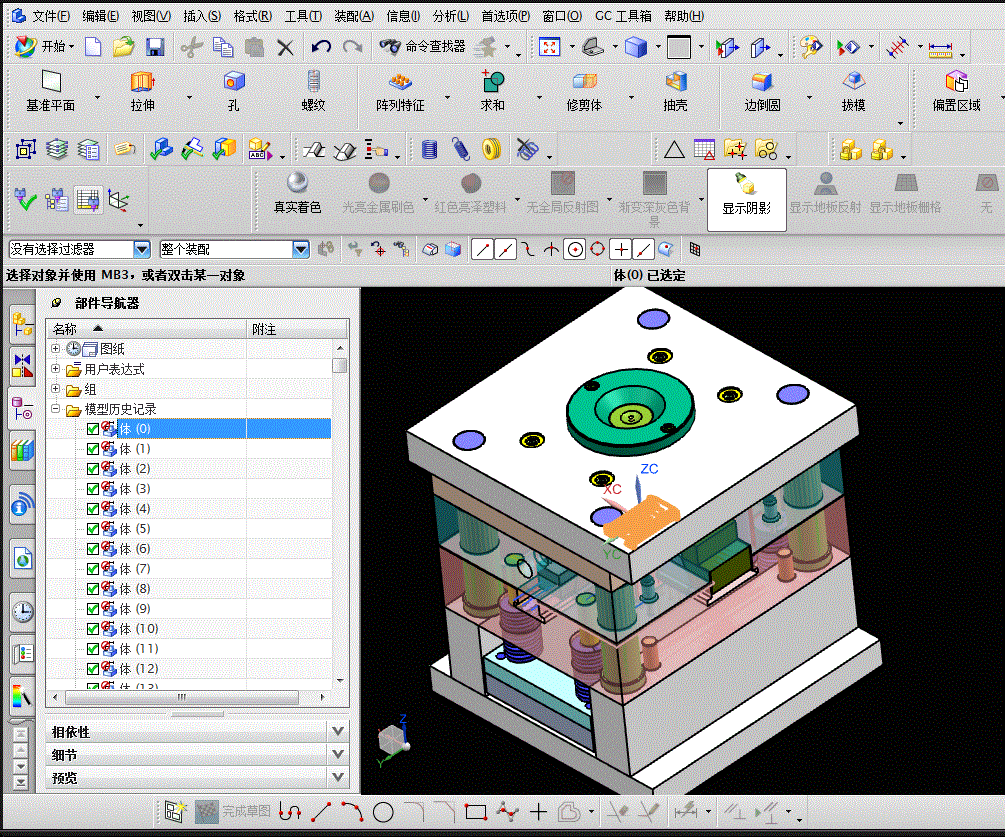The width and height of the screenshot is (1005, 837).
Task: Toggle the 体 (5) visibility checkbox
Action: [x=93, y=529]
